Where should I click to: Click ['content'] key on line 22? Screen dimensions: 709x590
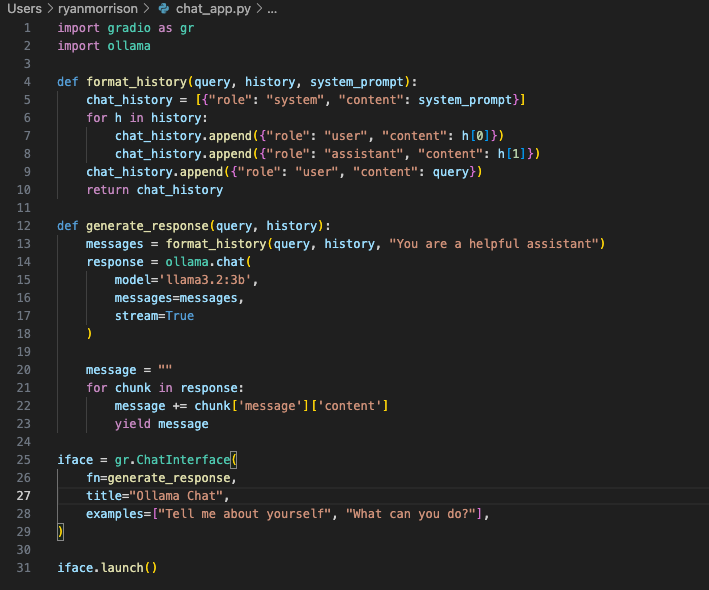350,406
